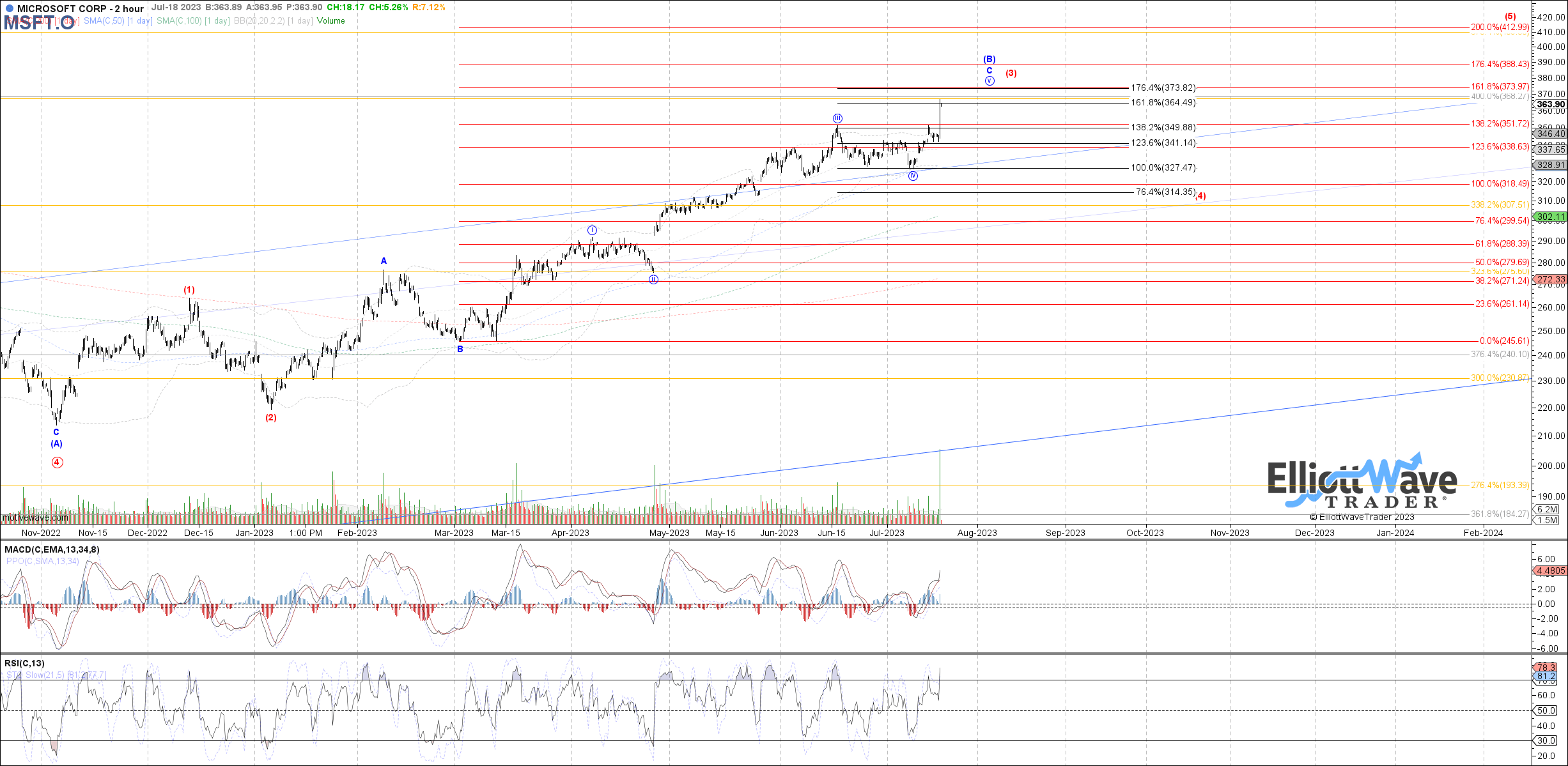Click the blue dot beside MICROSOFT CORP title
Viewport: 1568px width, 766px height.
(x=9, y=9)
